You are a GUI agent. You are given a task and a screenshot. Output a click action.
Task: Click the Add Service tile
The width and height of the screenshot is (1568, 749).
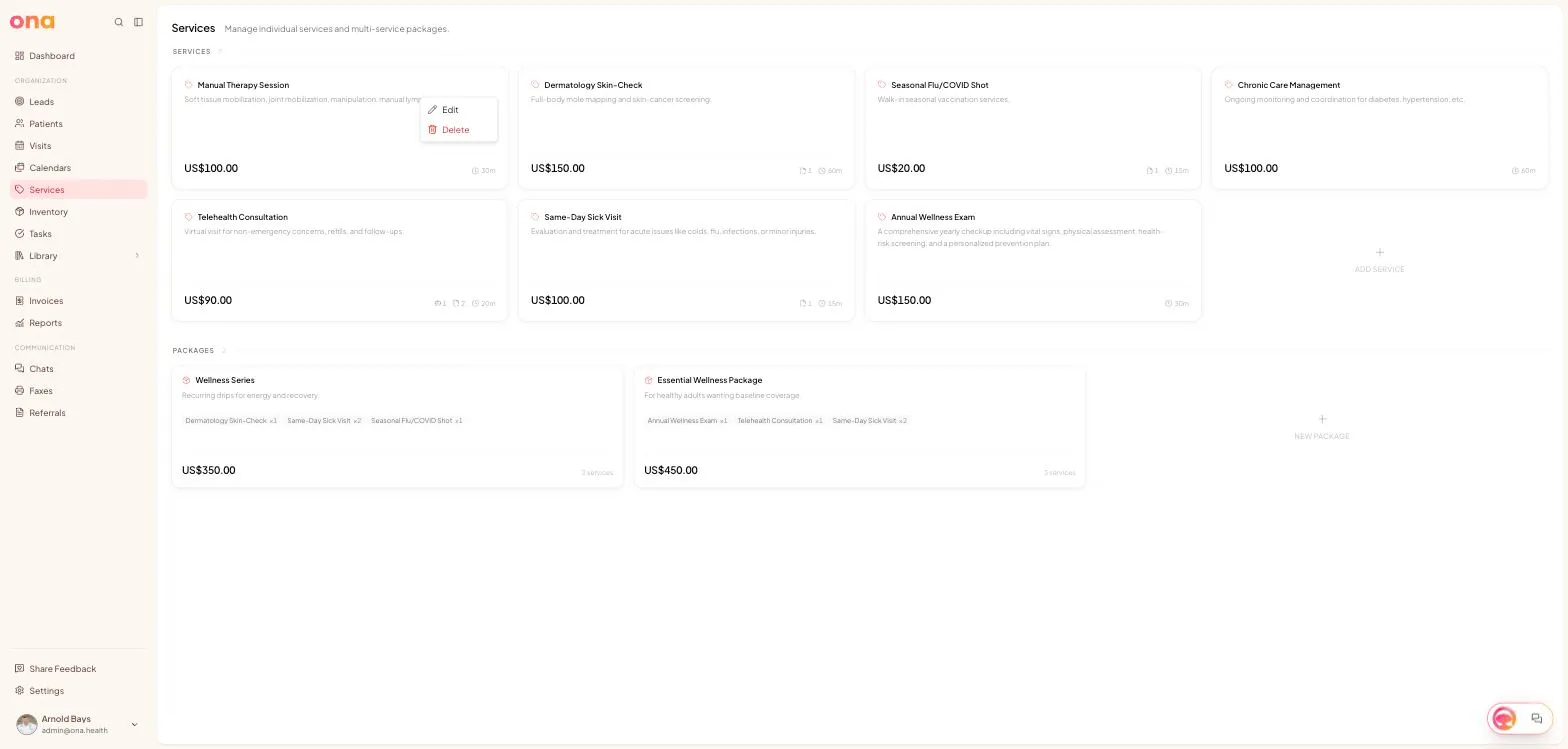[x=1379, y=260]
